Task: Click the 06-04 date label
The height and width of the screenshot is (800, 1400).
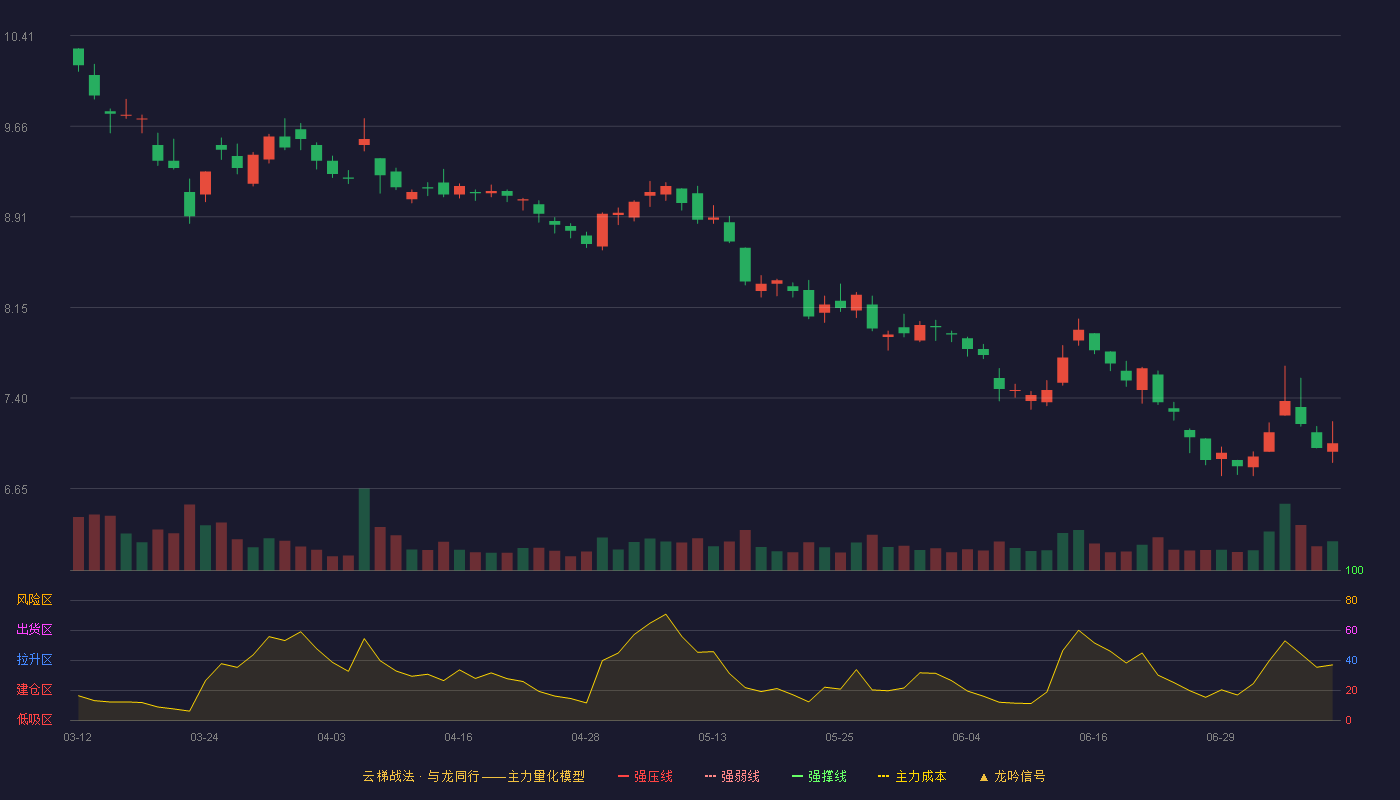Action: click(x=966, y=737)
